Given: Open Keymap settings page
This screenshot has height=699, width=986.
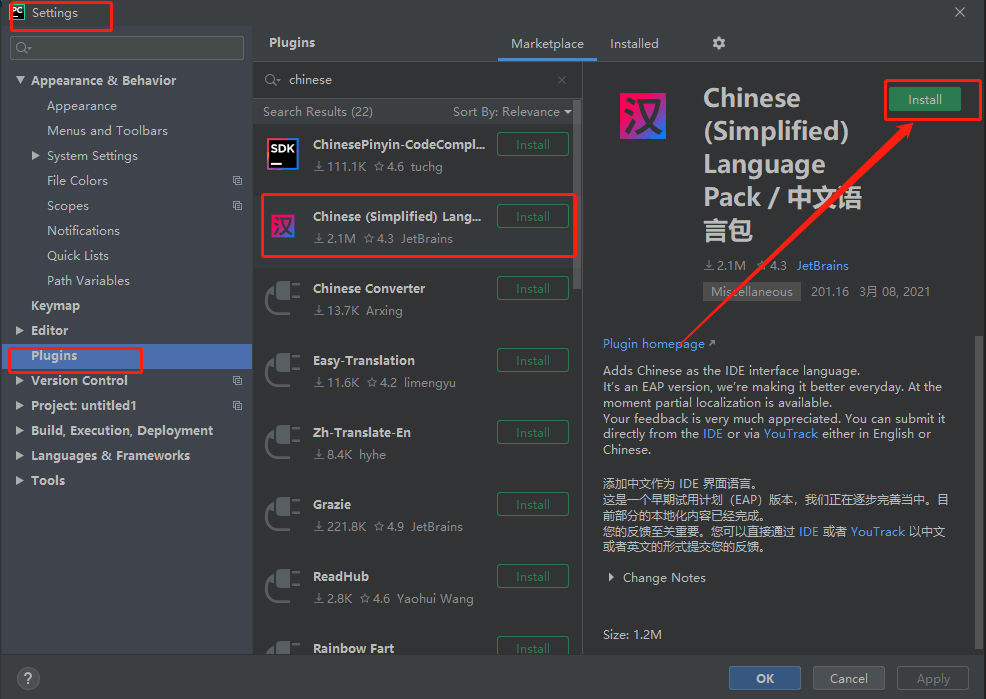Looking at the screenshot, I should [55, 305].
